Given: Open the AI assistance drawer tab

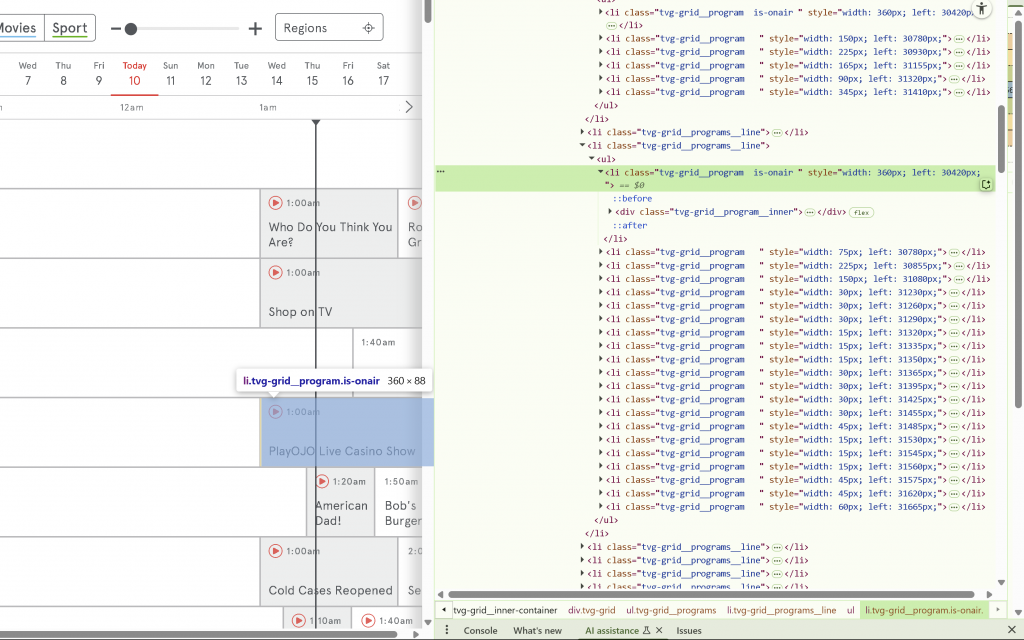Looking at the screenshot, I should tap(612, 630).
